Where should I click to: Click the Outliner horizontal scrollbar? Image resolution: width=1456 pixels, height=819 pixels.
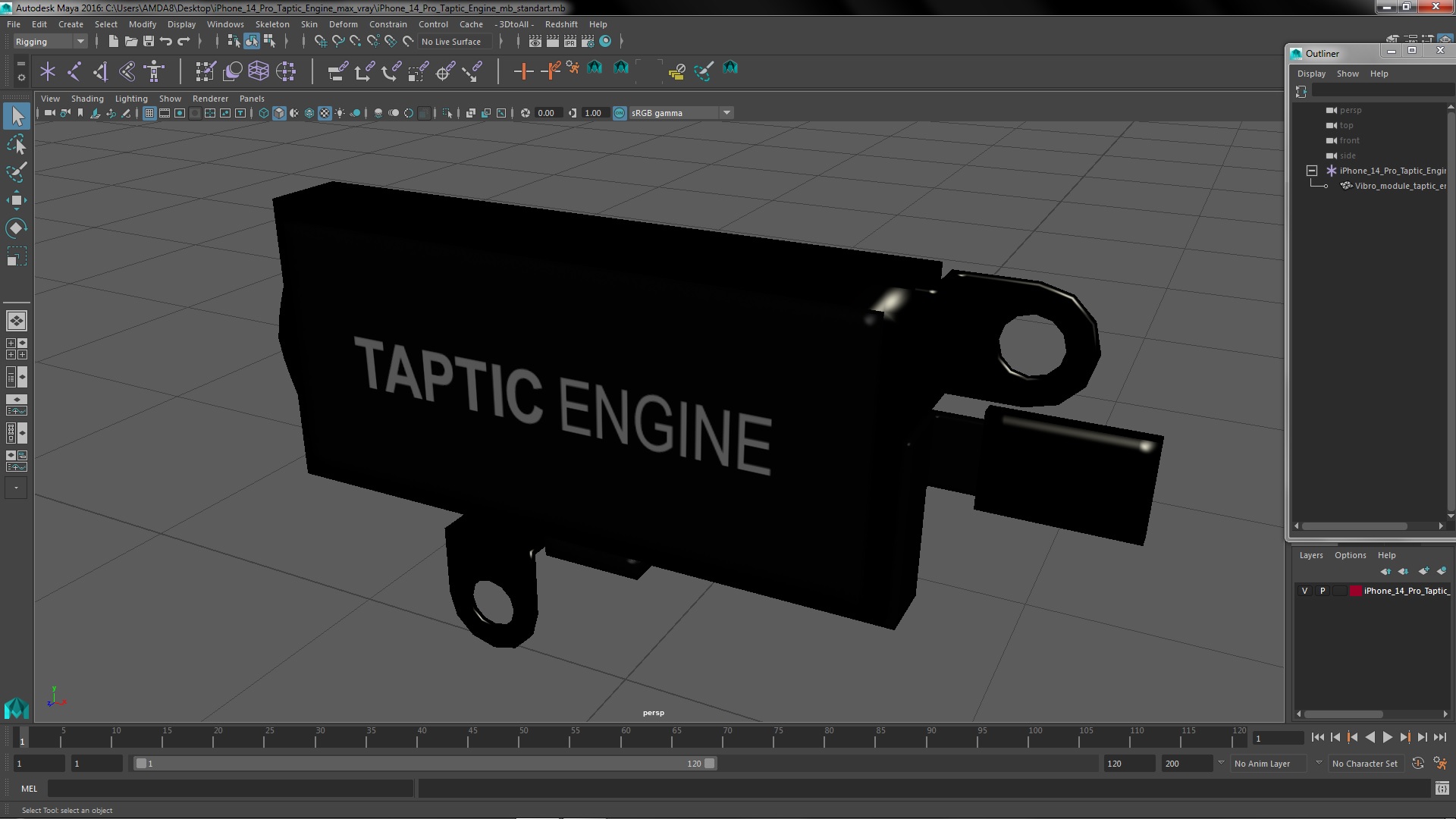click(x=1354, y=526)
